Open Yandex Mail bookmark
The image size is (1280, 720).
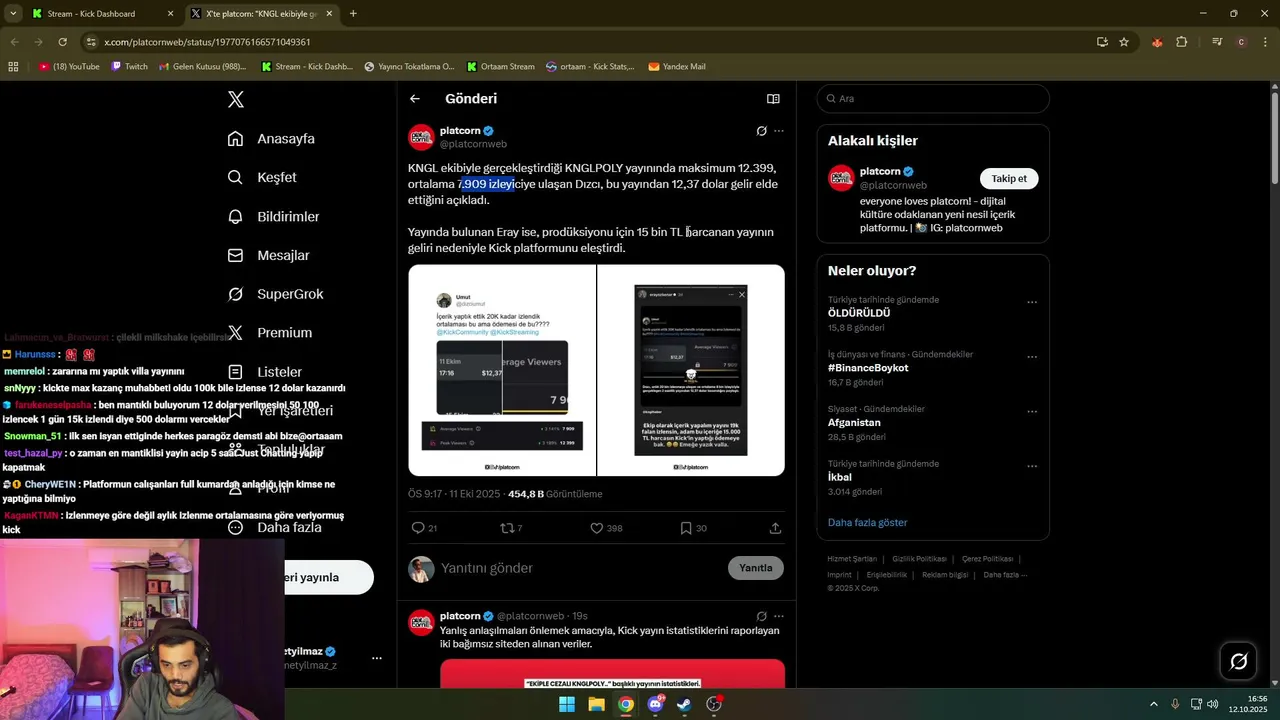point(677,67)
